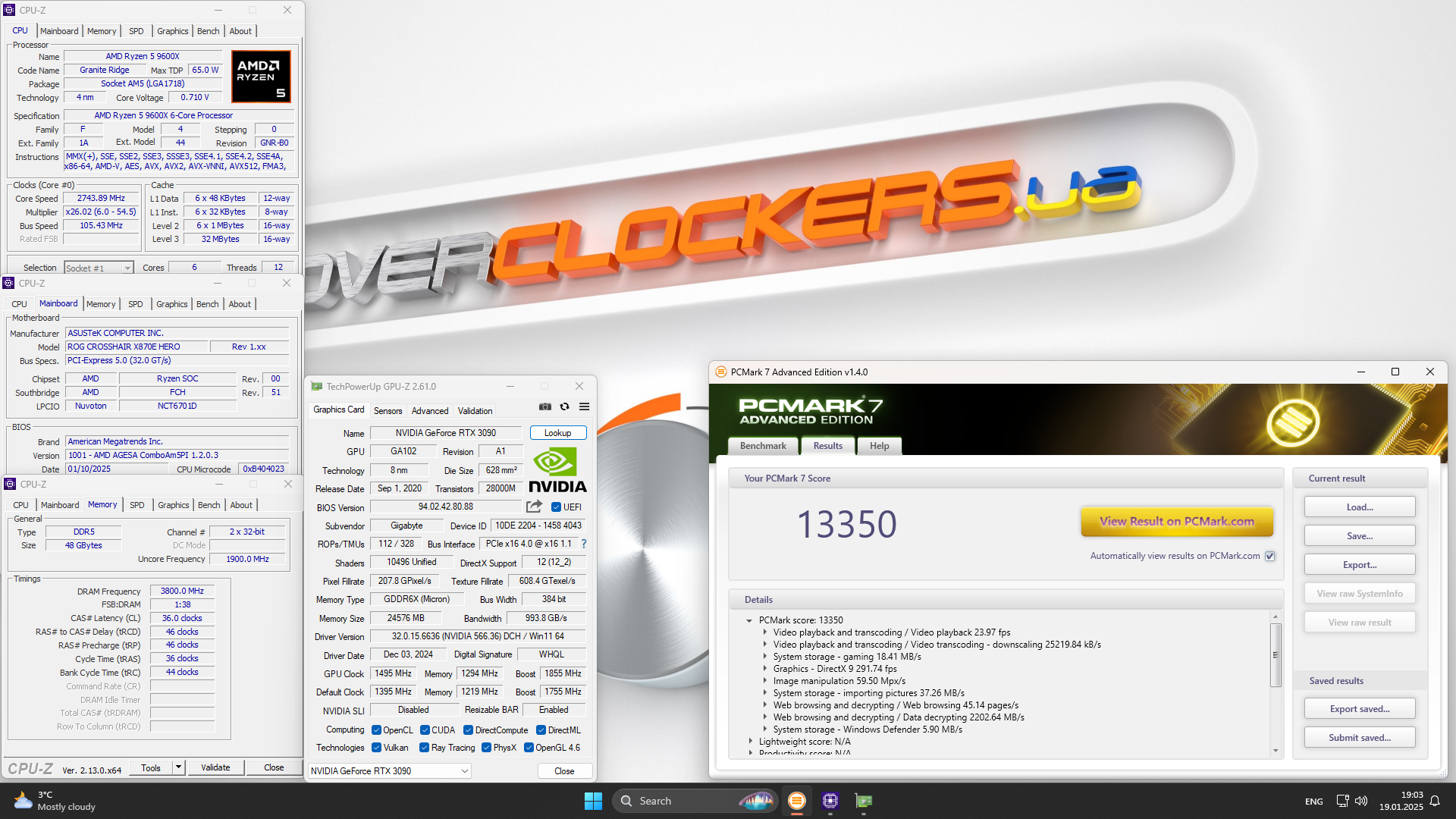Image resolution: width=1456 pixels, height=819 pixels.
Task: Click the CPU-Z taskbar icon
Action: click(830, 801)
